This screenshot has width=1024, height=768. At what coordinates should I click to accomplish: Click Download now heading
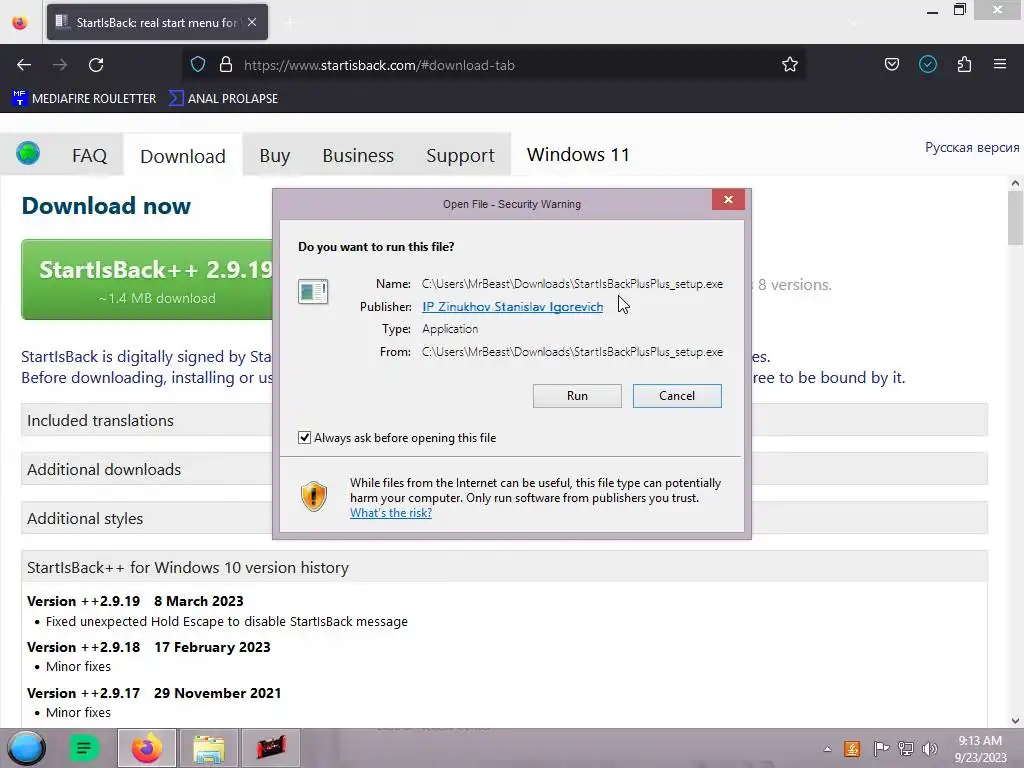point(106,206)
